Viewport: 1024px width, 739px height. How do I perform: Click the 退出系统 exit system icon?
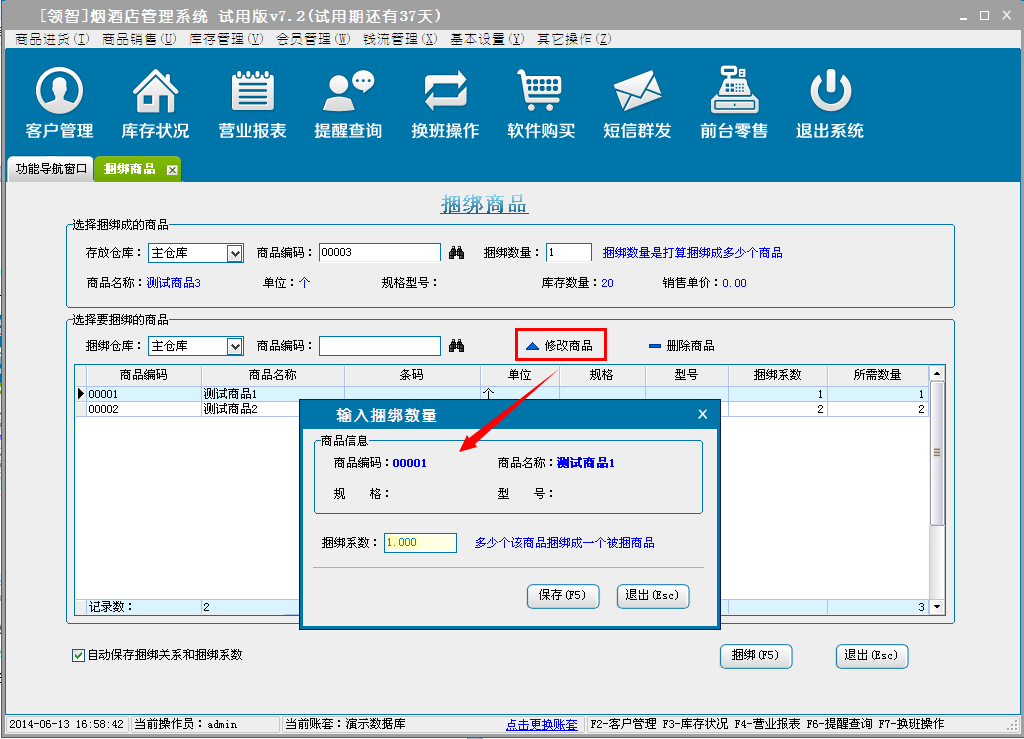(830, 103)
